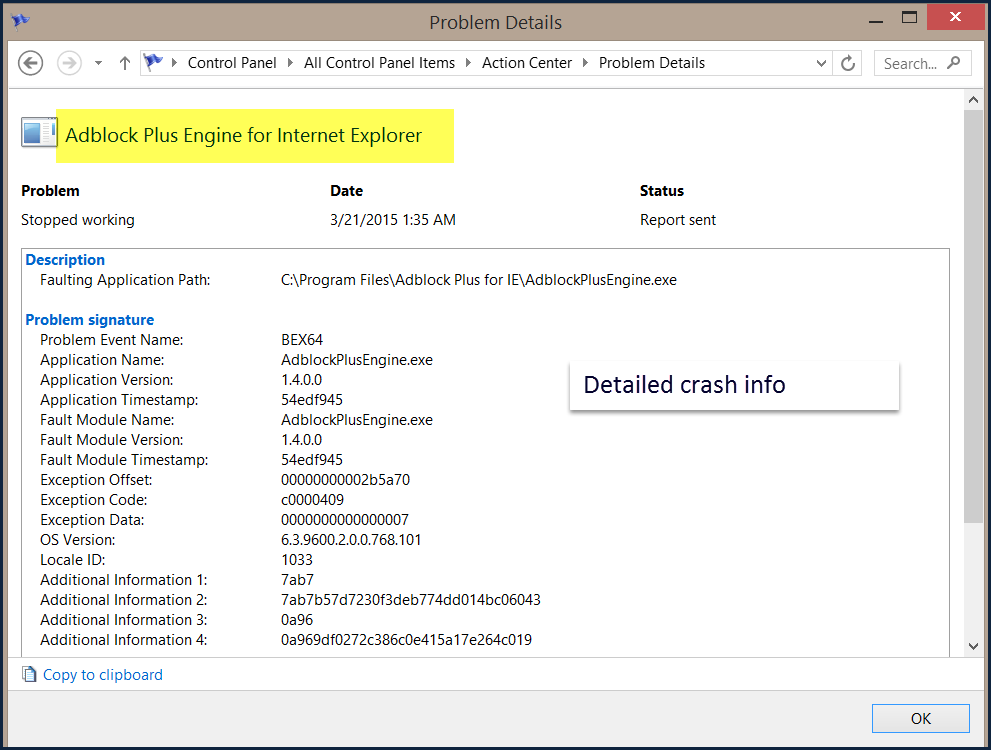
Task: Click the title flag icon in title bar
Action: [x=20, y=21]
